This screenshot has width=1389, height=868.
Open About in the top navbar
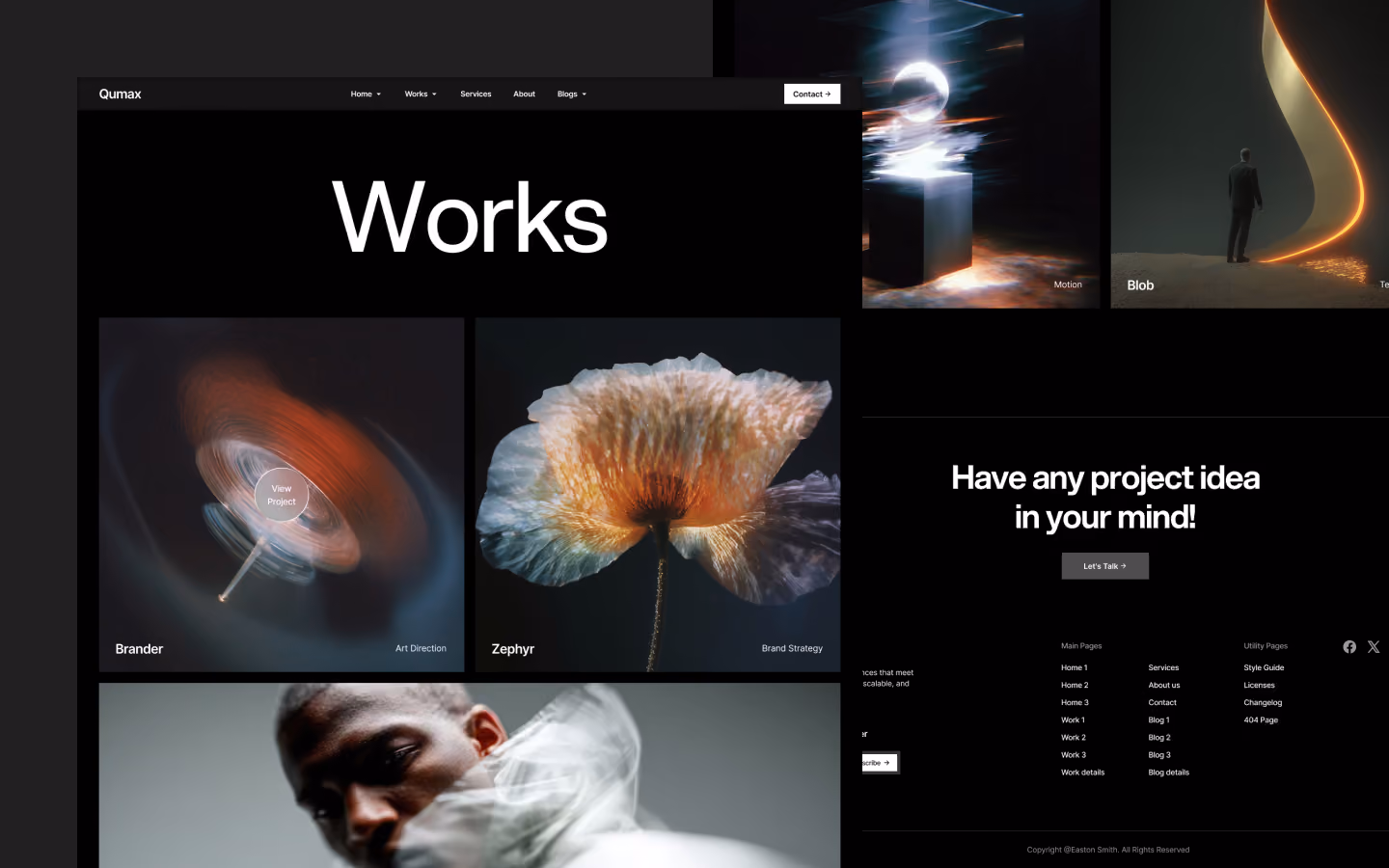coord(524,94)
